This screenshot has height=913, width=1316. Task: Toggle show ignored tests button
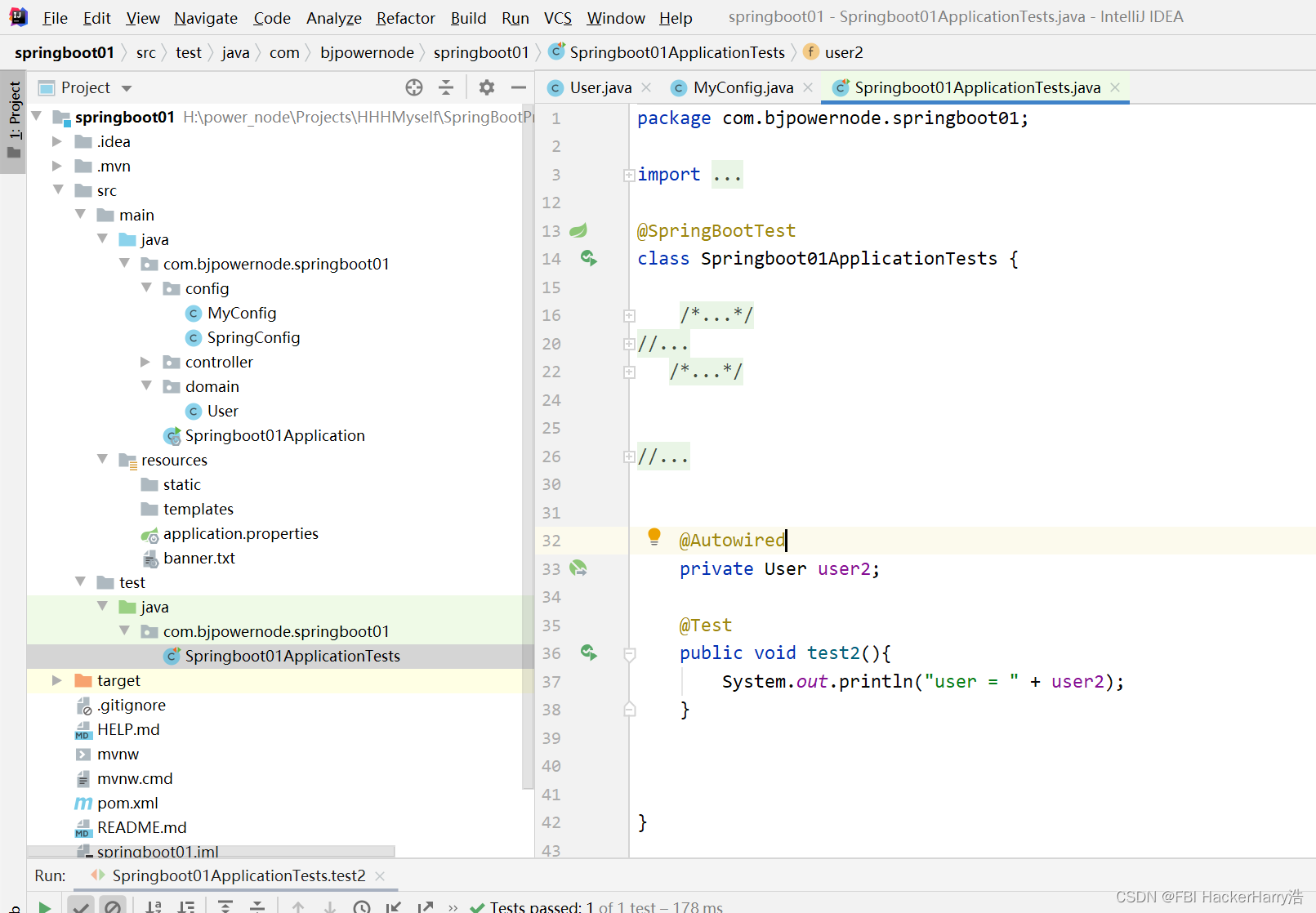113,906
